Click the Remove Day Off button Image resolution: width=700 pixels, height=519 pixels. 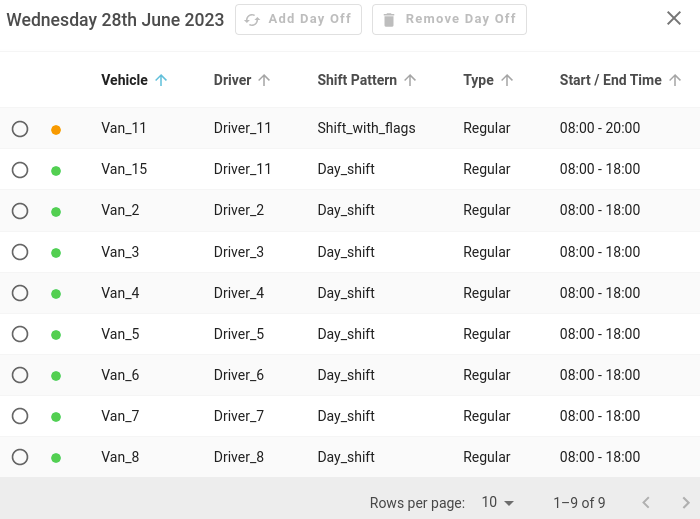click(x=449, y=19)
